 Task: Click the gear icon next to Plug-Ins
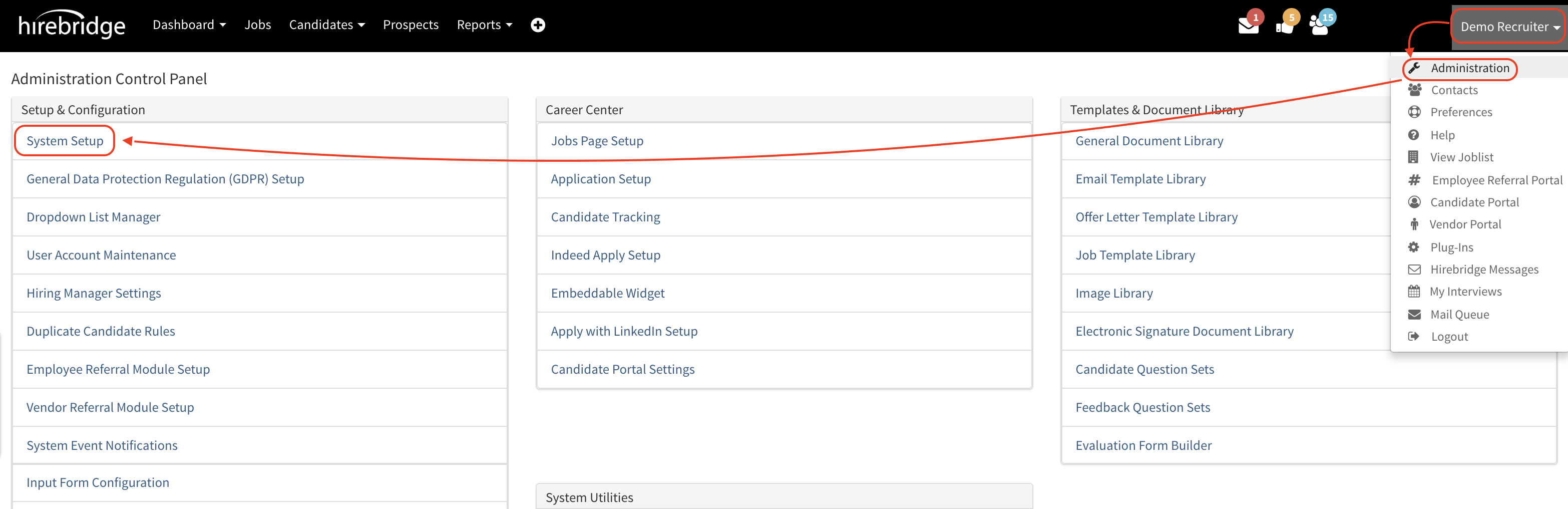pos(1413,247)
